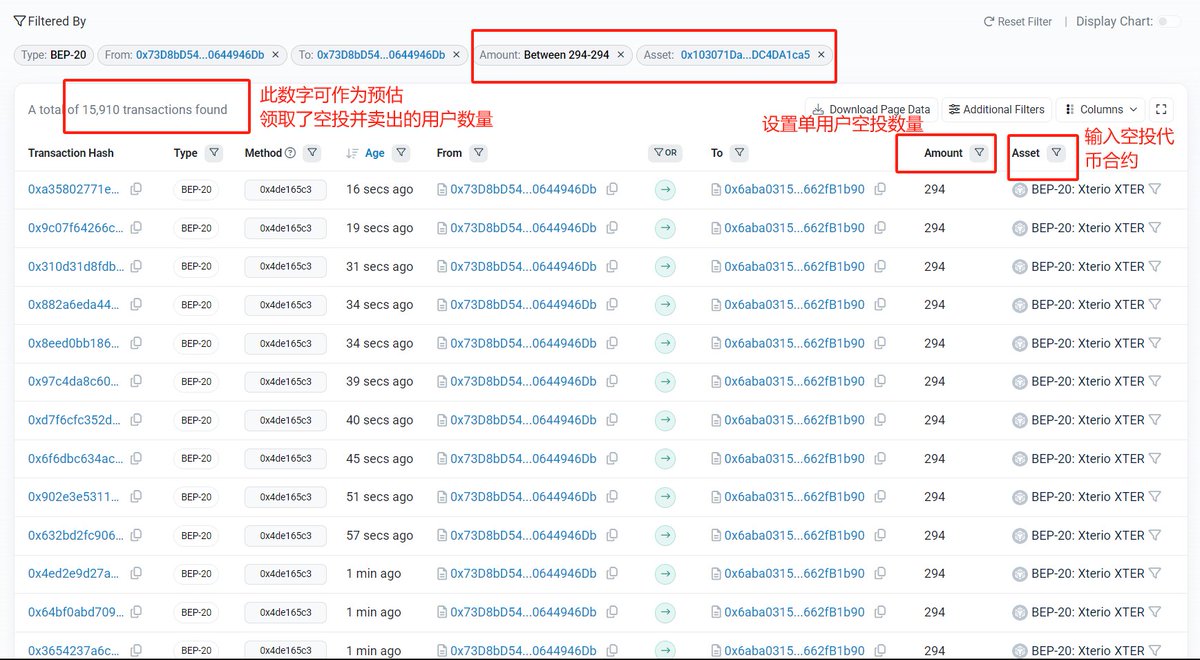Open To address 0x6aba0315 in 34 secs ago row with hash 0x882a6eda44
The width and height of the screenshot is (1200, 660).
(794, 304)
